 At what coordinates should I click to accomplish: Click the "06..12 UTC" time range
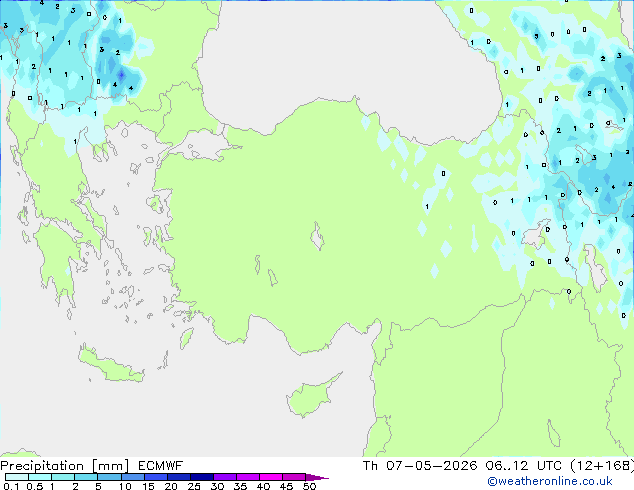click(524, 466)
